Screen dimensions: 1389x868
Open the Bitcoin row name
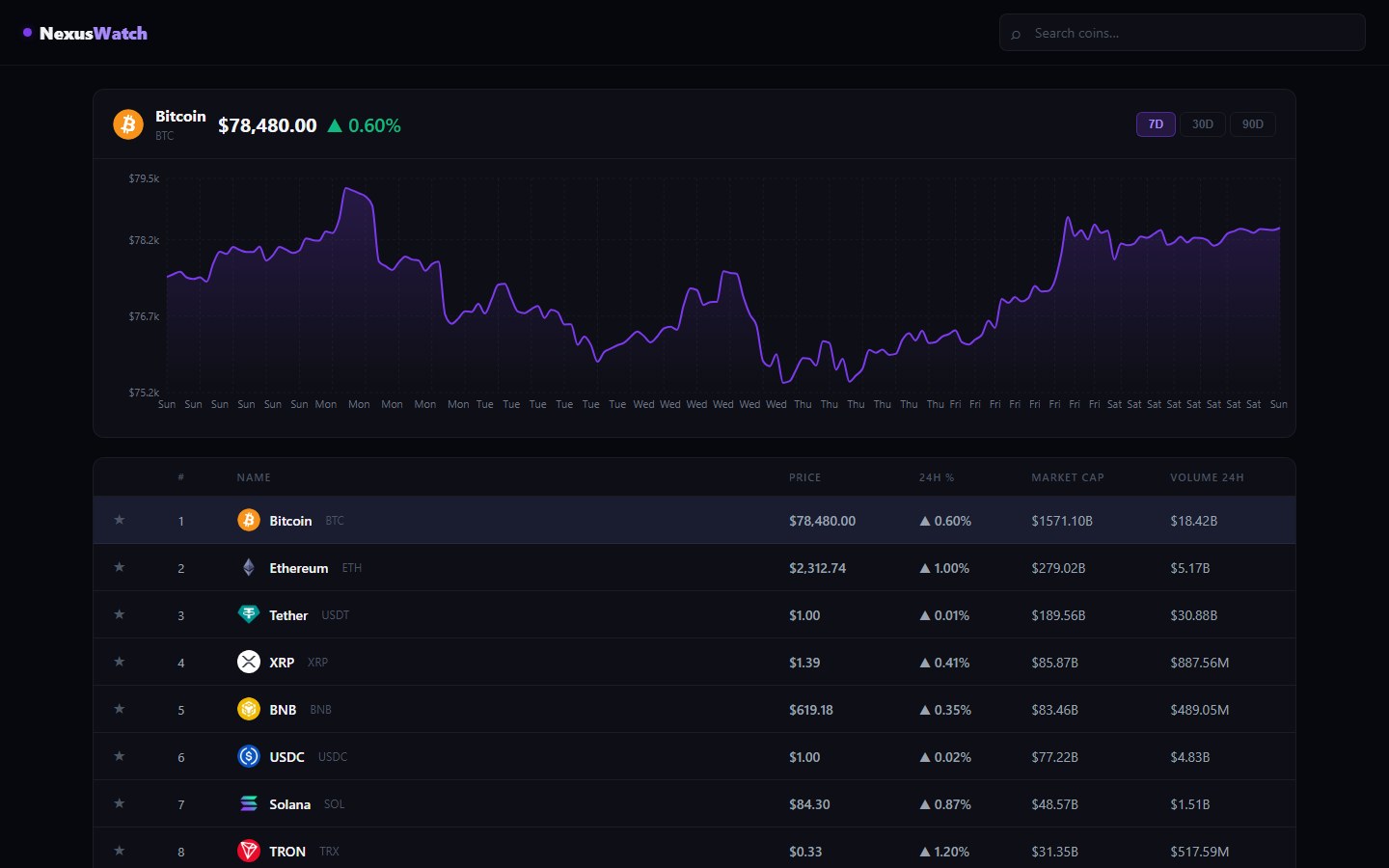tap(290, 521)
